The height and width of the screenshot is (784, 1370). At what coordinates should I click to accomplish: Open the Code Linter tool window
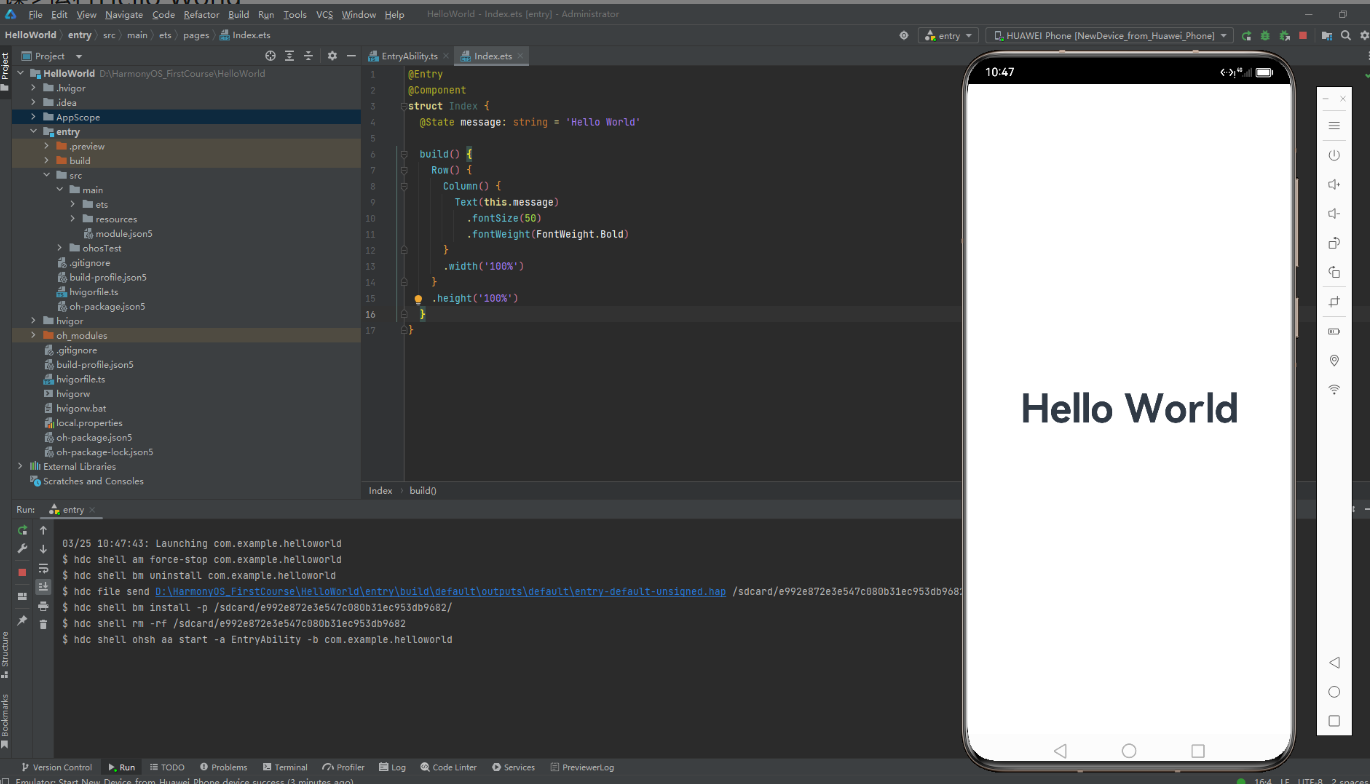click(x=449, y=767)
